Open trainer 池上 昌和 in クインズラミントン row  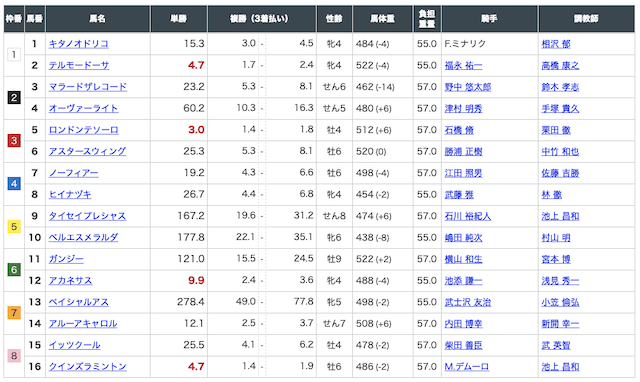tap(560, 367)
